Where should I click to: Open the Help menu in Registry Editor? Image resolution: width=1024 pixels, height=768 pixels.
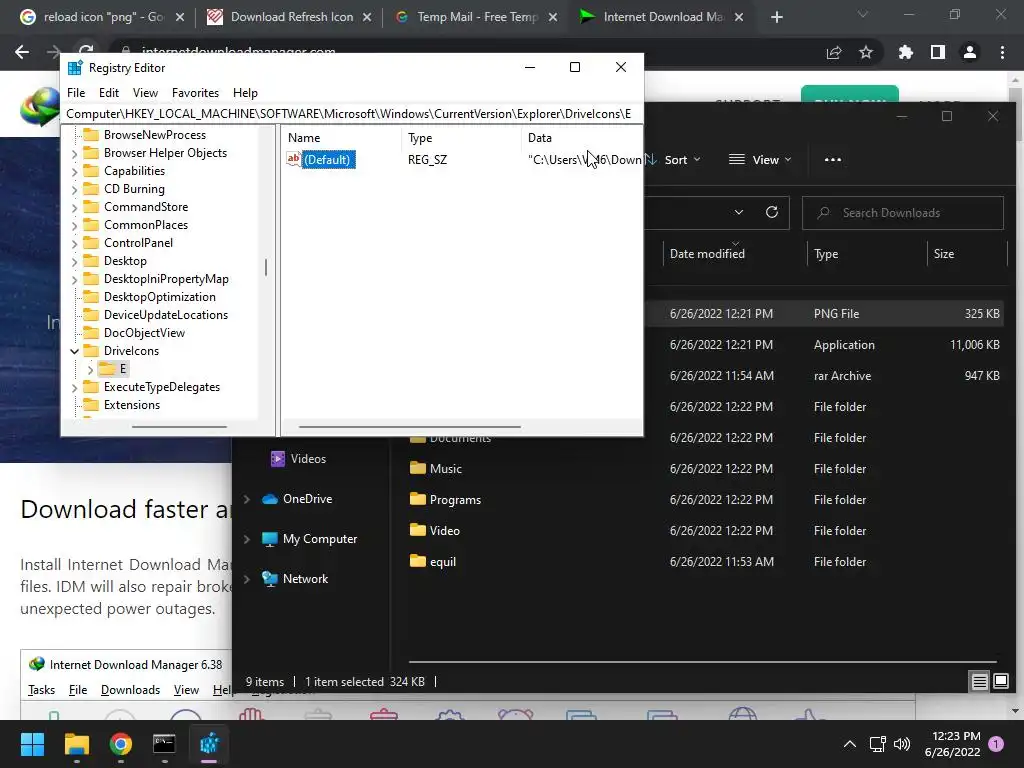tap(245, 93)
